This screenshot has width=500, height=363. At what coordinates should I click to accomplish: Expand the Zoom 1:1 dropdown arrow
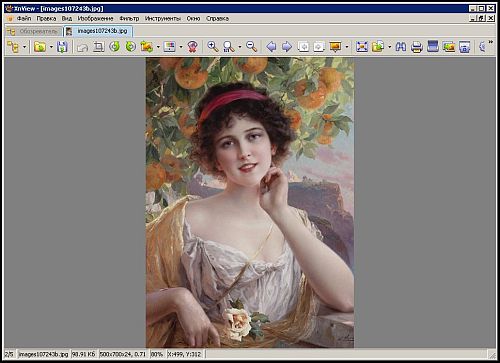[240, 47]
